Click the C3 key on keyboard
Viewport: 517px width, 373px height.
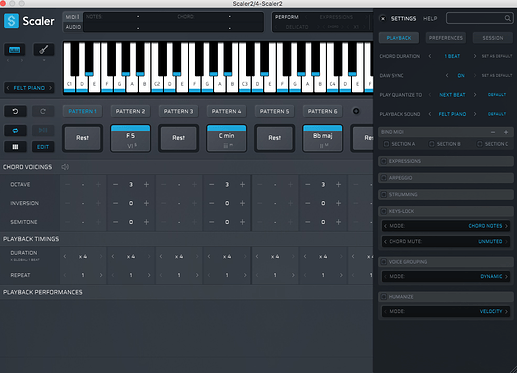click(245, 69)
